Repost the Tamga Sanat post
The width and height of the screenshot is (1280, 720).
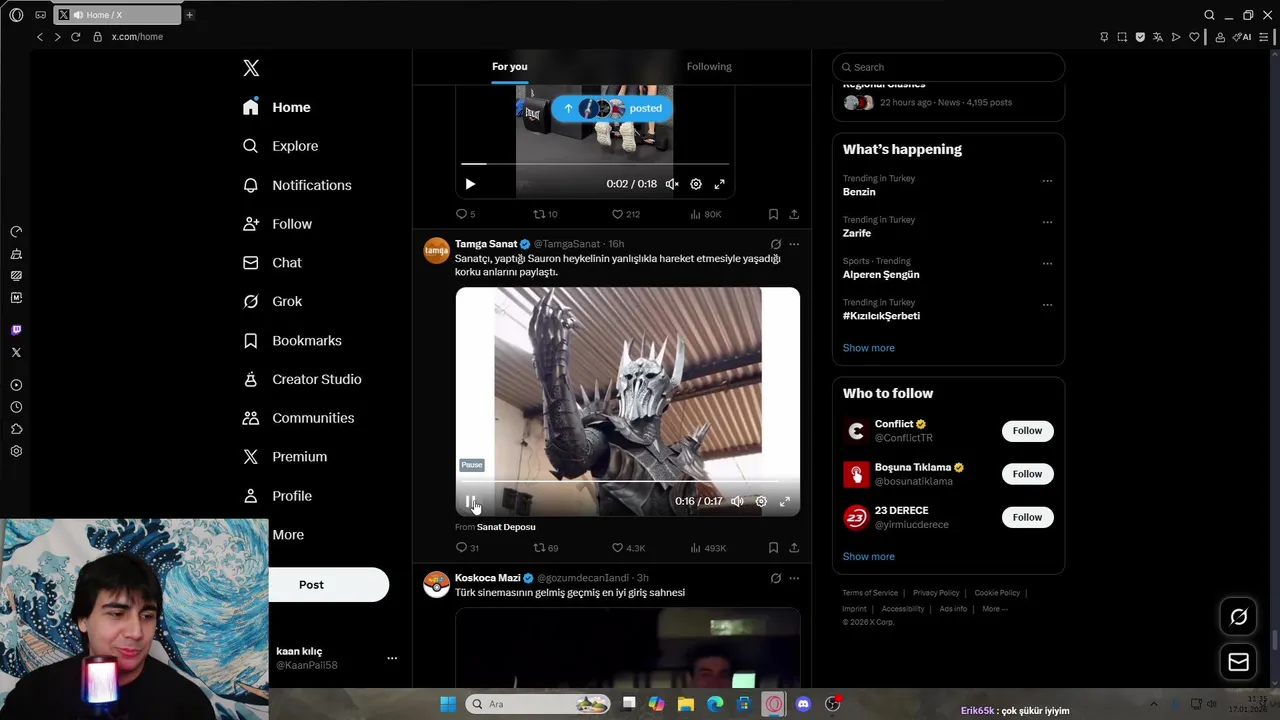pos(540,548)
